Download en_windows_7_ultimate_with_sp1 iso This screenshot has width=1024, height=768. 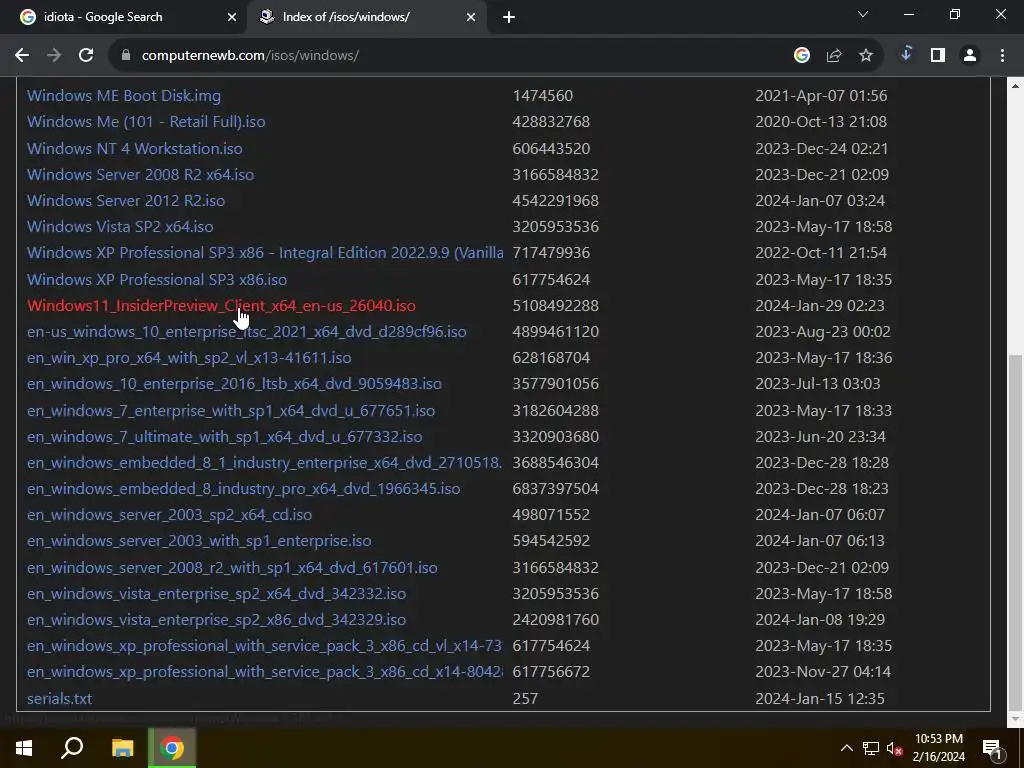(225, 438)
